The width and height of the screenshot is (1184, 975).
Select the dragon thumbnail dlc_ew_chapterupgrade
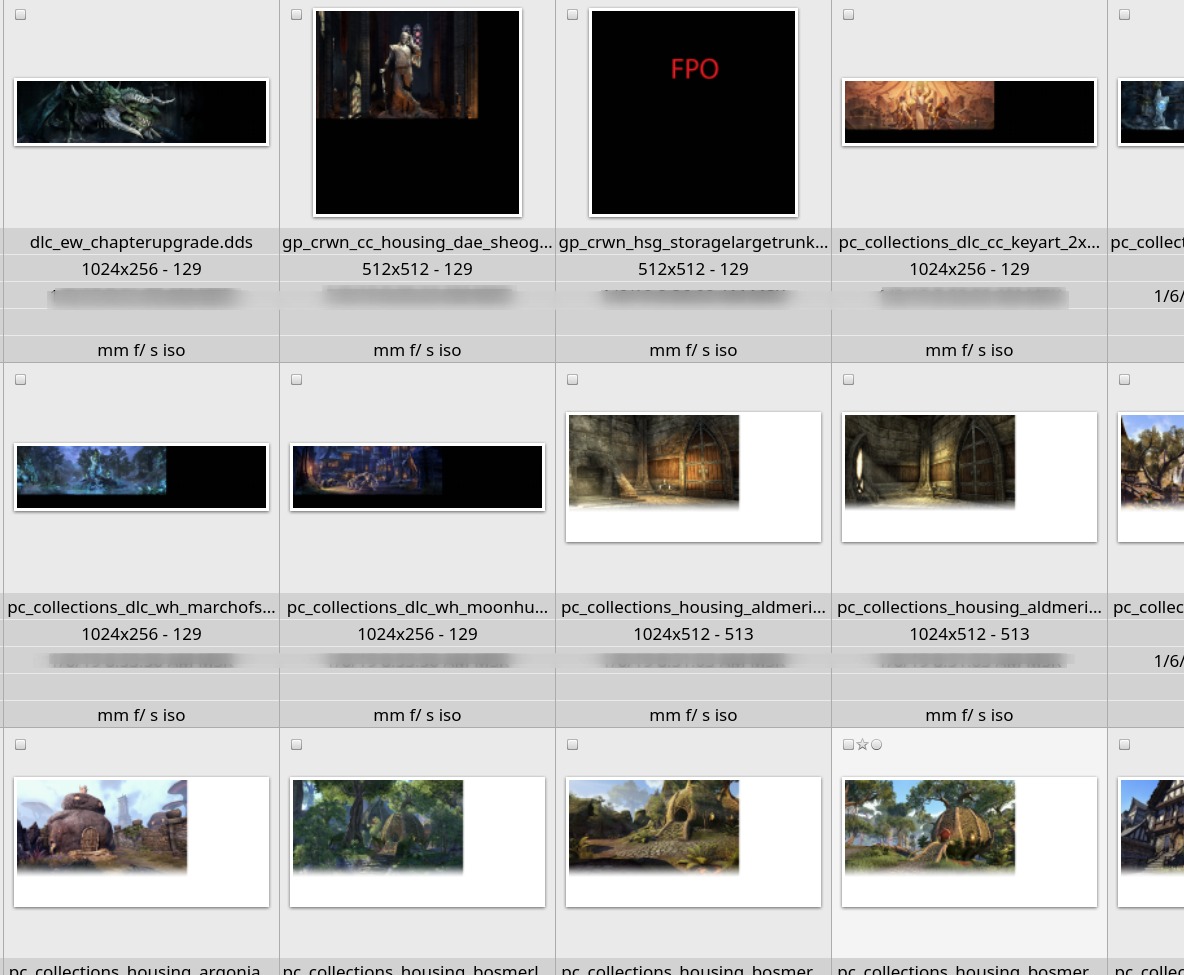pyautogui.click(x=141, y=112)
